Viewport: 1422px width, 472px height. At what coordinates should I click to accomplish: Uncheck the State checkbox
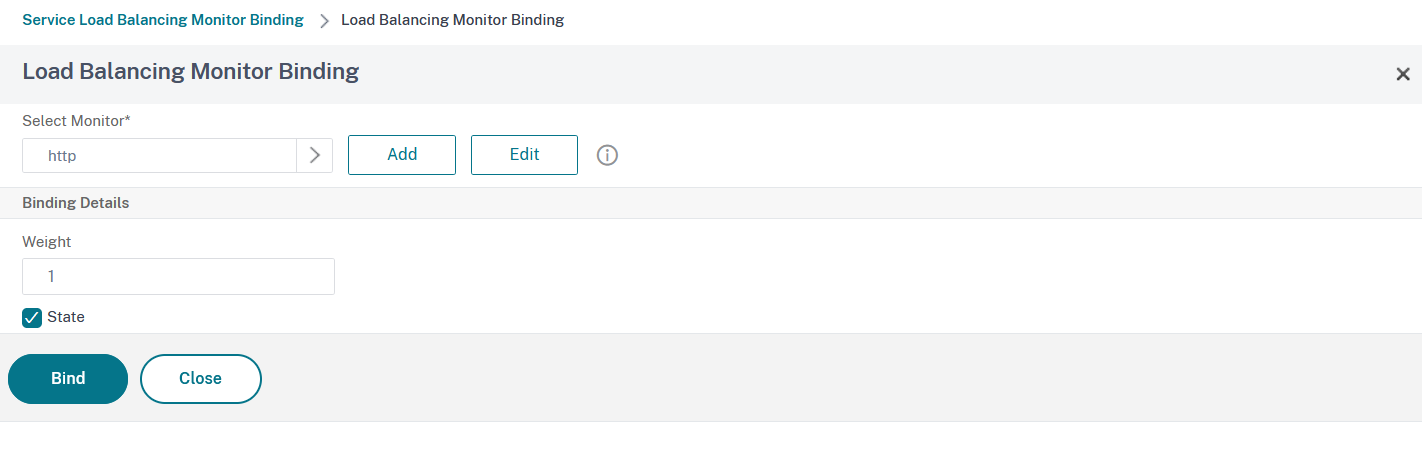point(32,318)
